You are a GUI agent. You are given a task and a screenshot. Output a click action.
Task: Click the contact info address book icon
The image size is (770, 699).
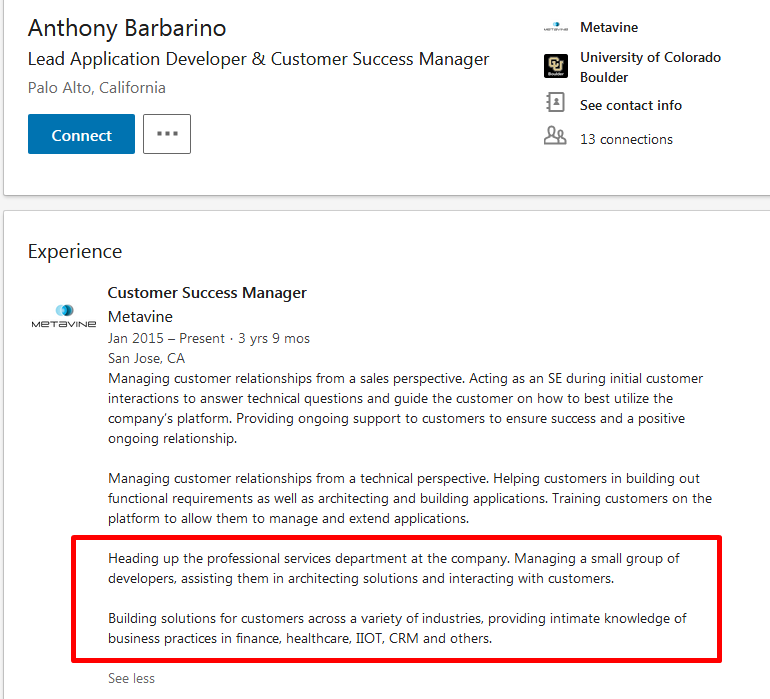pos(555,103)
